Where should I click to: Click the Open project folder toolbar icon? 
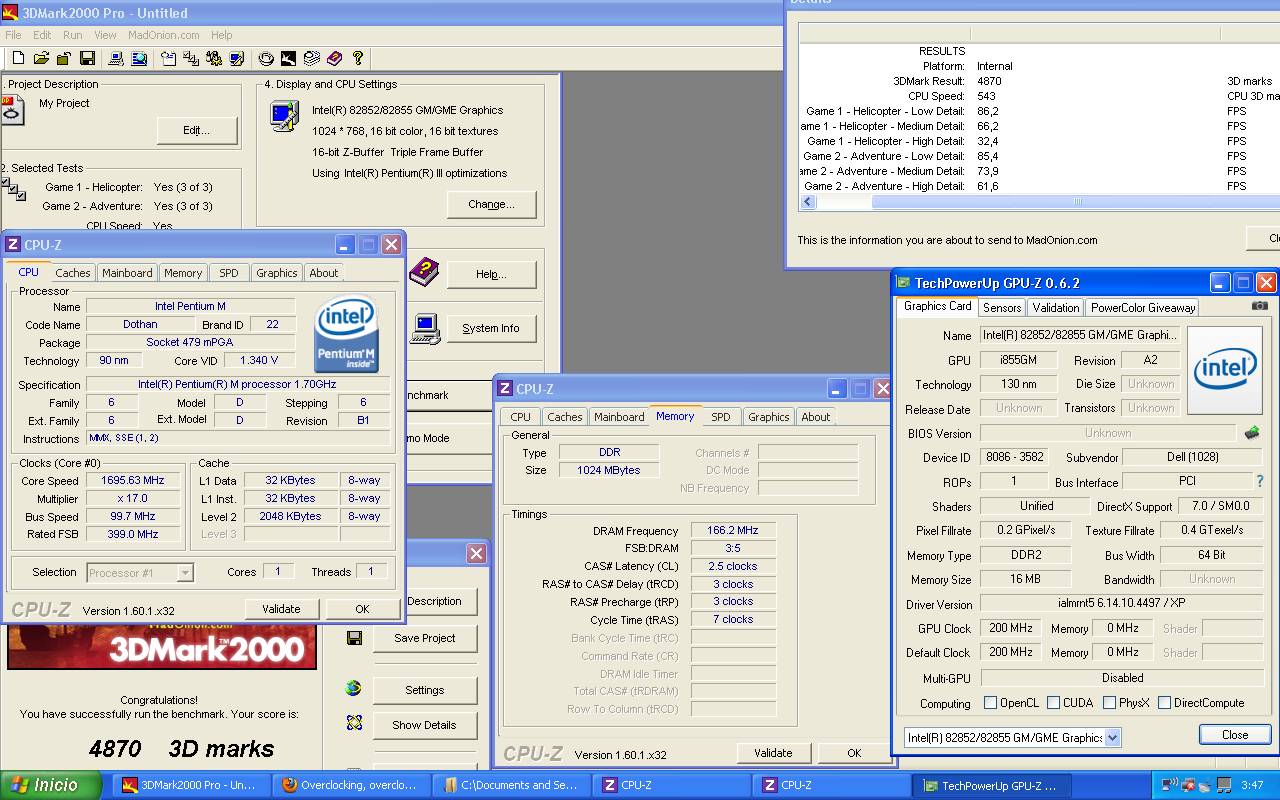tap(41, 59)
